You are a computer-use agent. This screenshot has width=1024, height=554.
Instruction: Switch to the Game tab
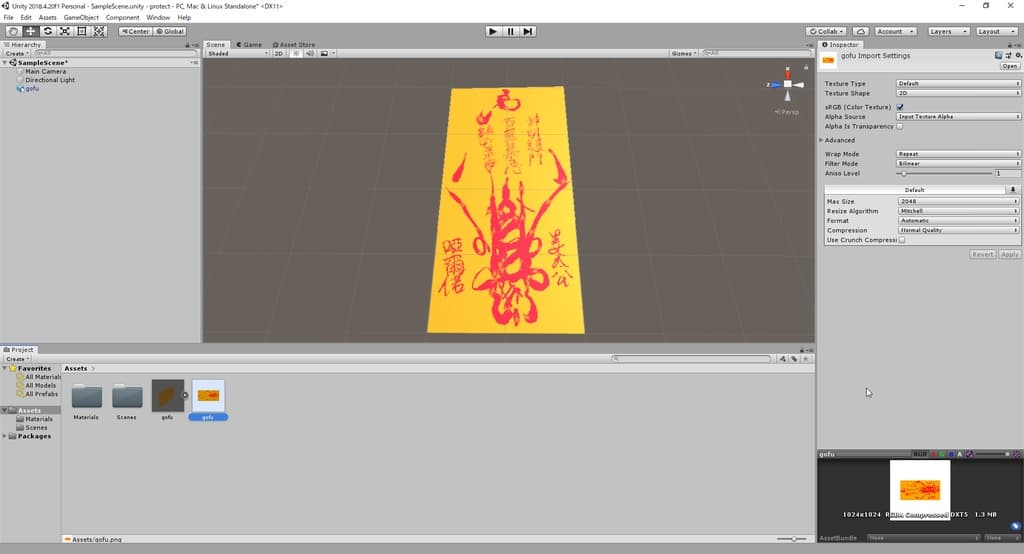coord(249,45)
